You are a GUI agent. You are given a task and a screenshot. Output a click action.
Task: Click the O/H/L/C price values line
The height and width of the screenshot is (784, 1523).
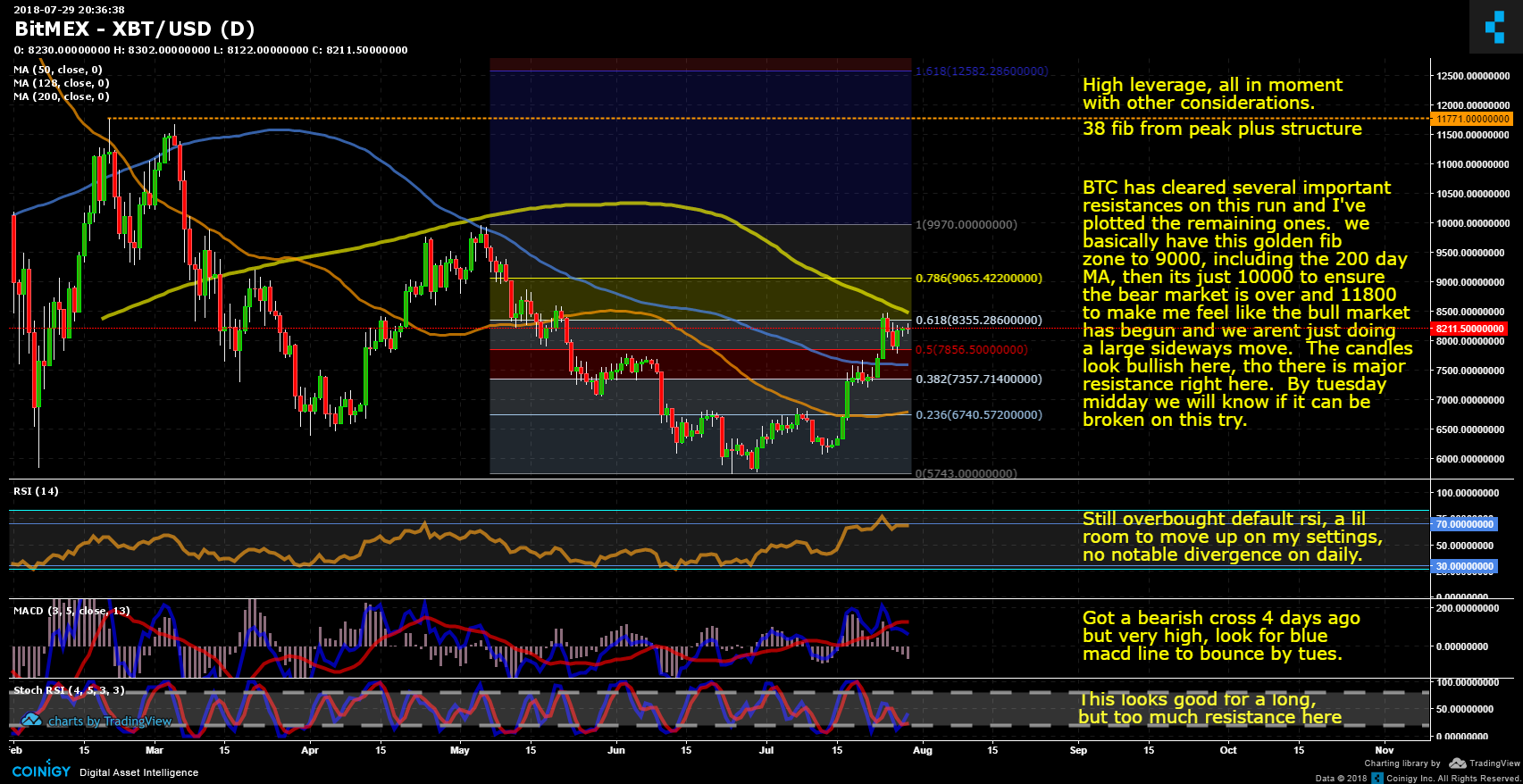pos(211,50)
